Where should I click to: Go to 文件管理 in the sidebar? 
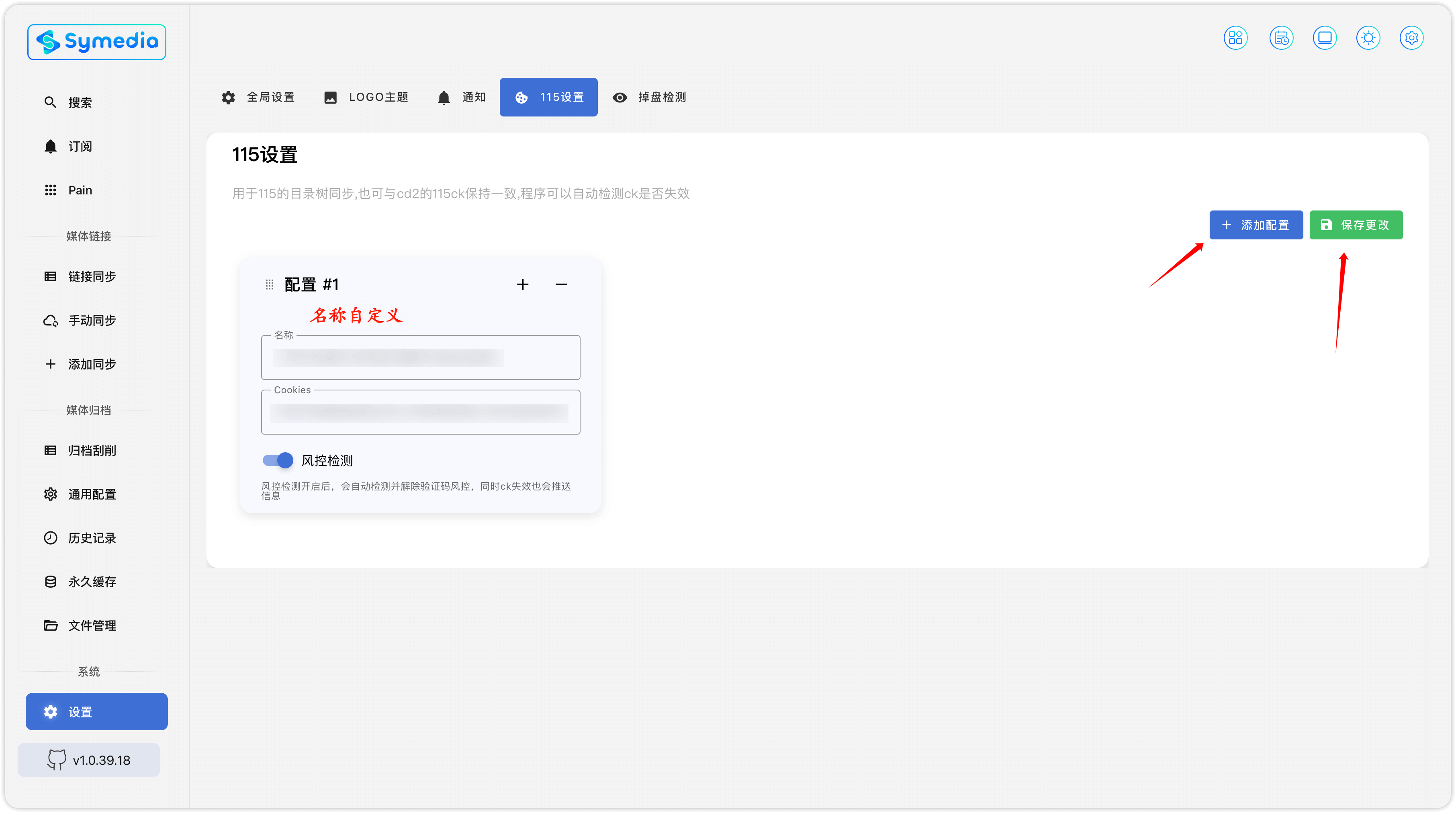(92, 625)
